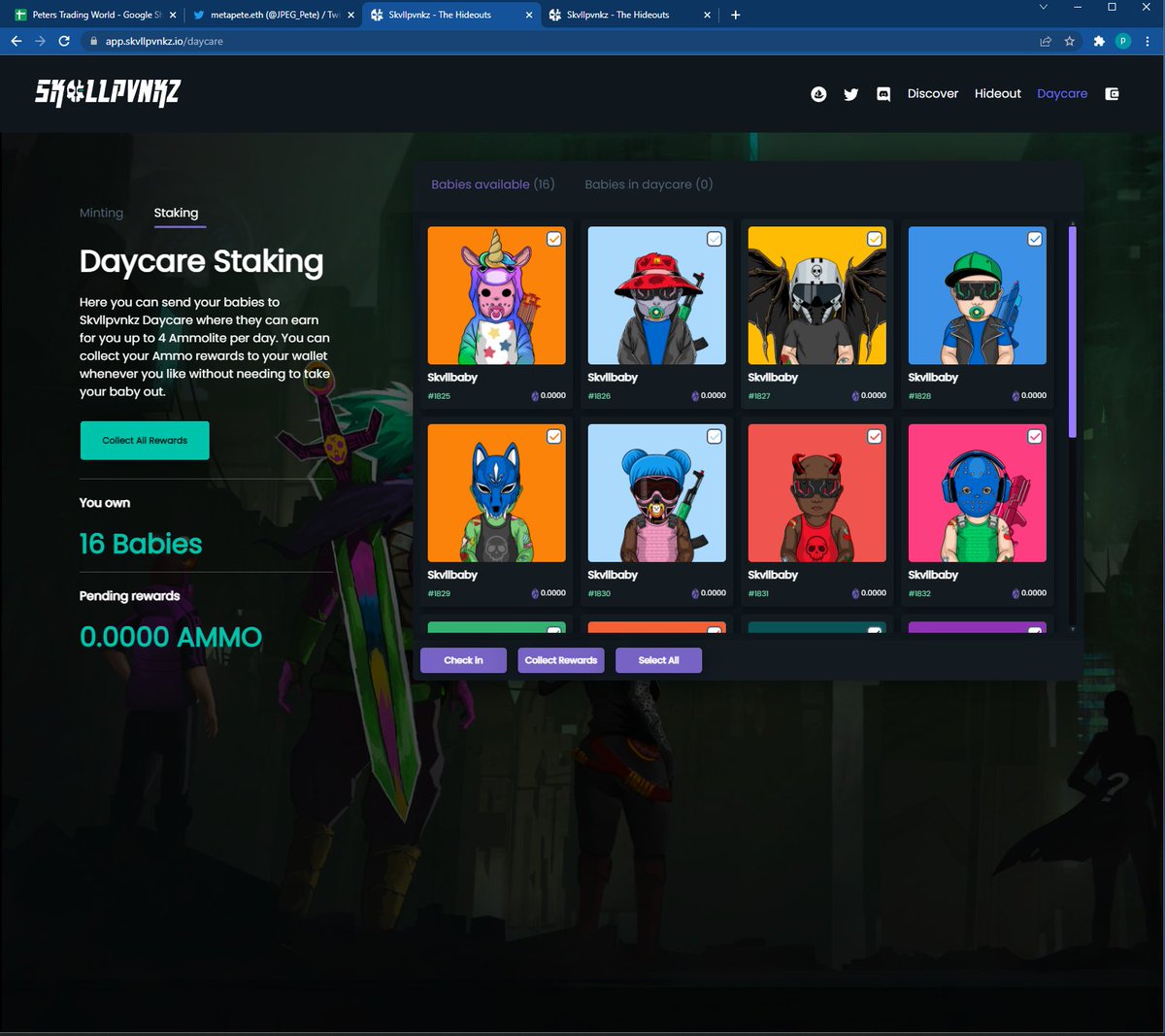Open the browser profile avatar P
Screen dimensions: 1165x1036
pyautogui.click(x=1123, y=41)
